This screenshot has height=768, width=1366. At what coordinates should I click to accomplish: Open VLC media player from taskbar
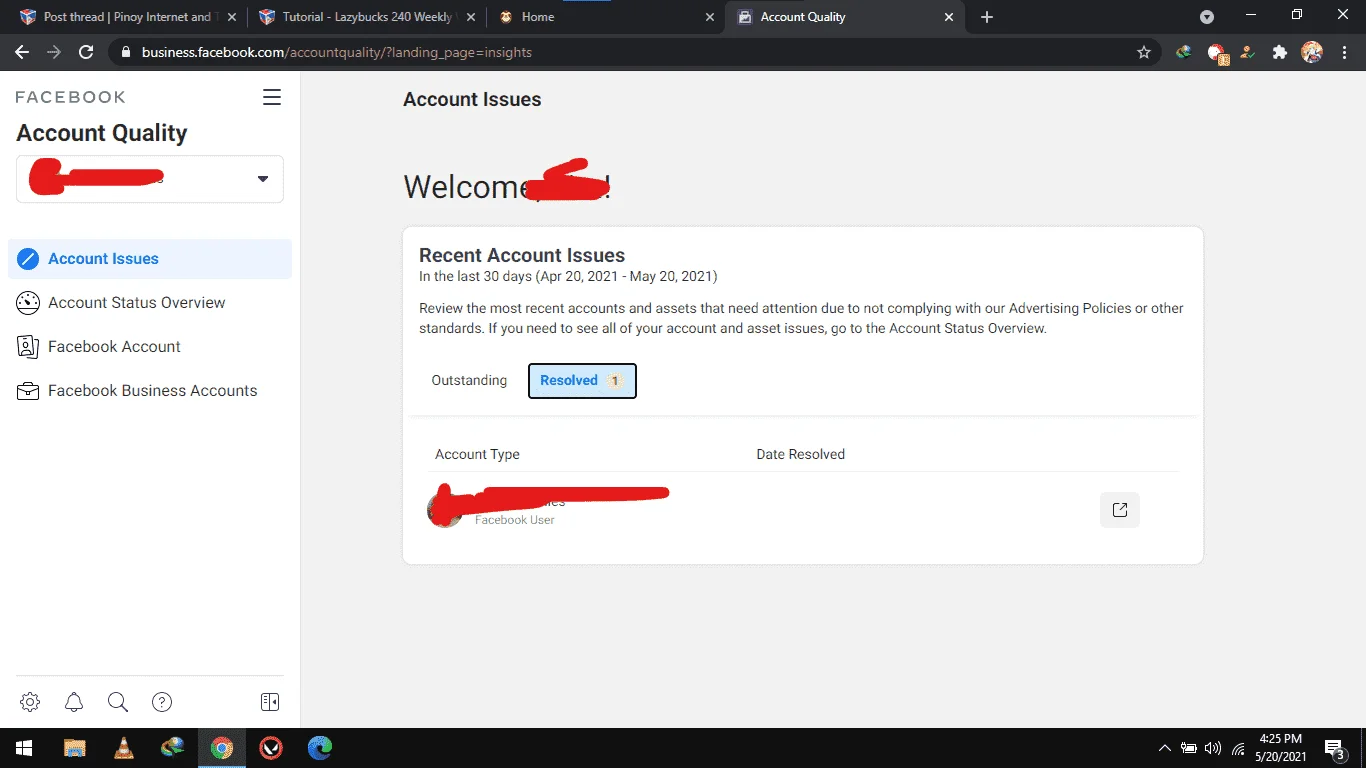click(124, 748)
